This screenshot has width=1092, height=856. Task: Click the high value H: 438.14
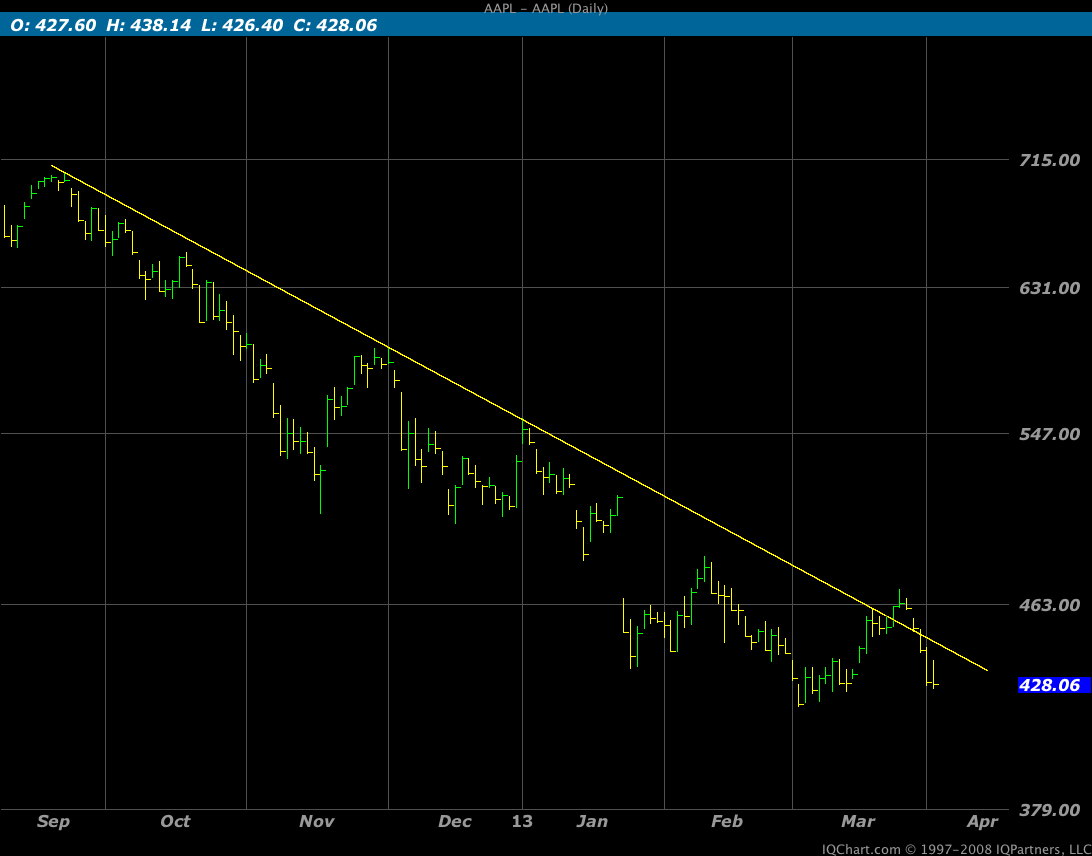click(146, 26)
